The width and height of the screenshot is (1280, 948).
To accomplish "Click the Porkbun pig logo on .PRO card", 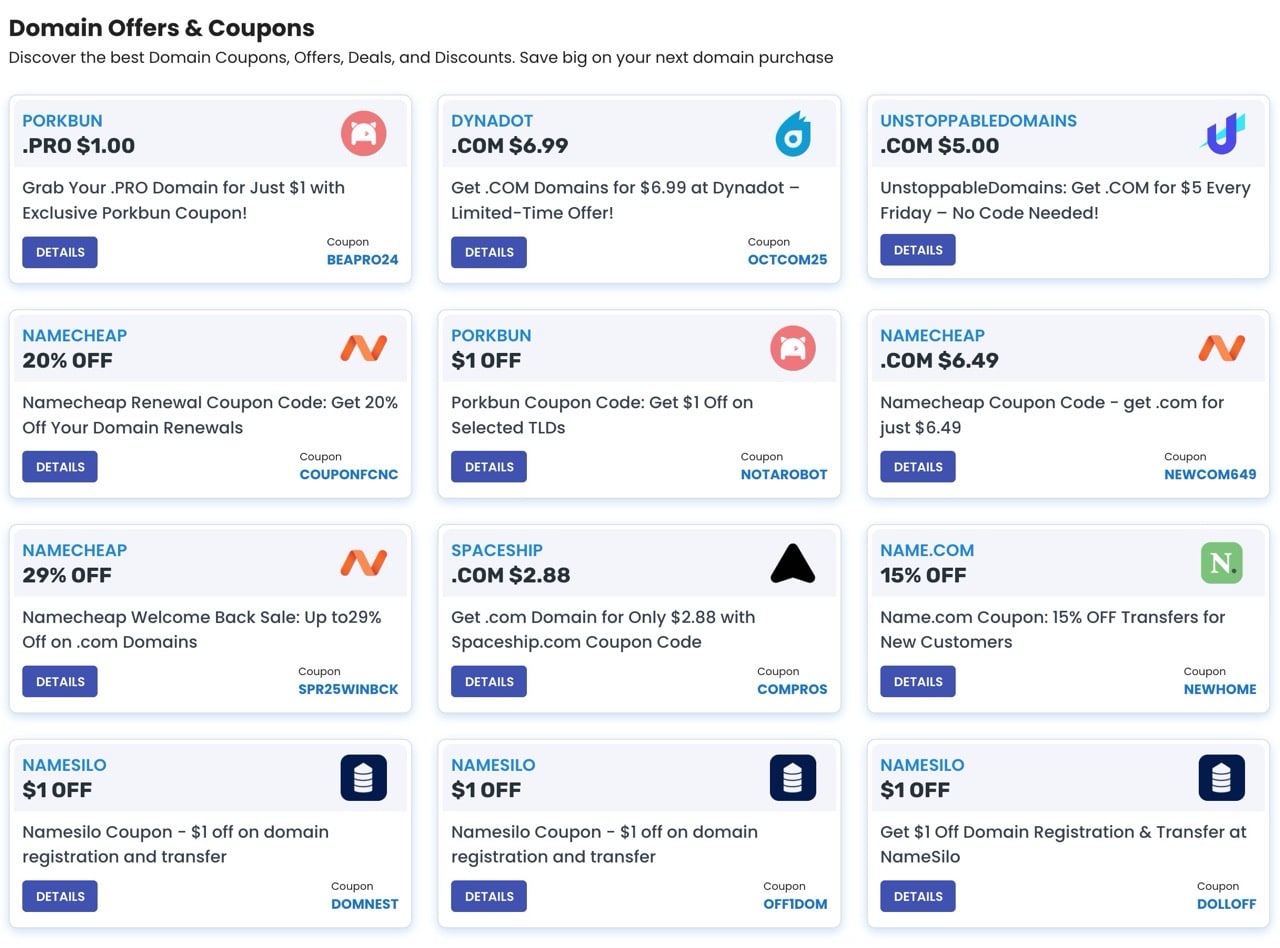I will (363, 133).
